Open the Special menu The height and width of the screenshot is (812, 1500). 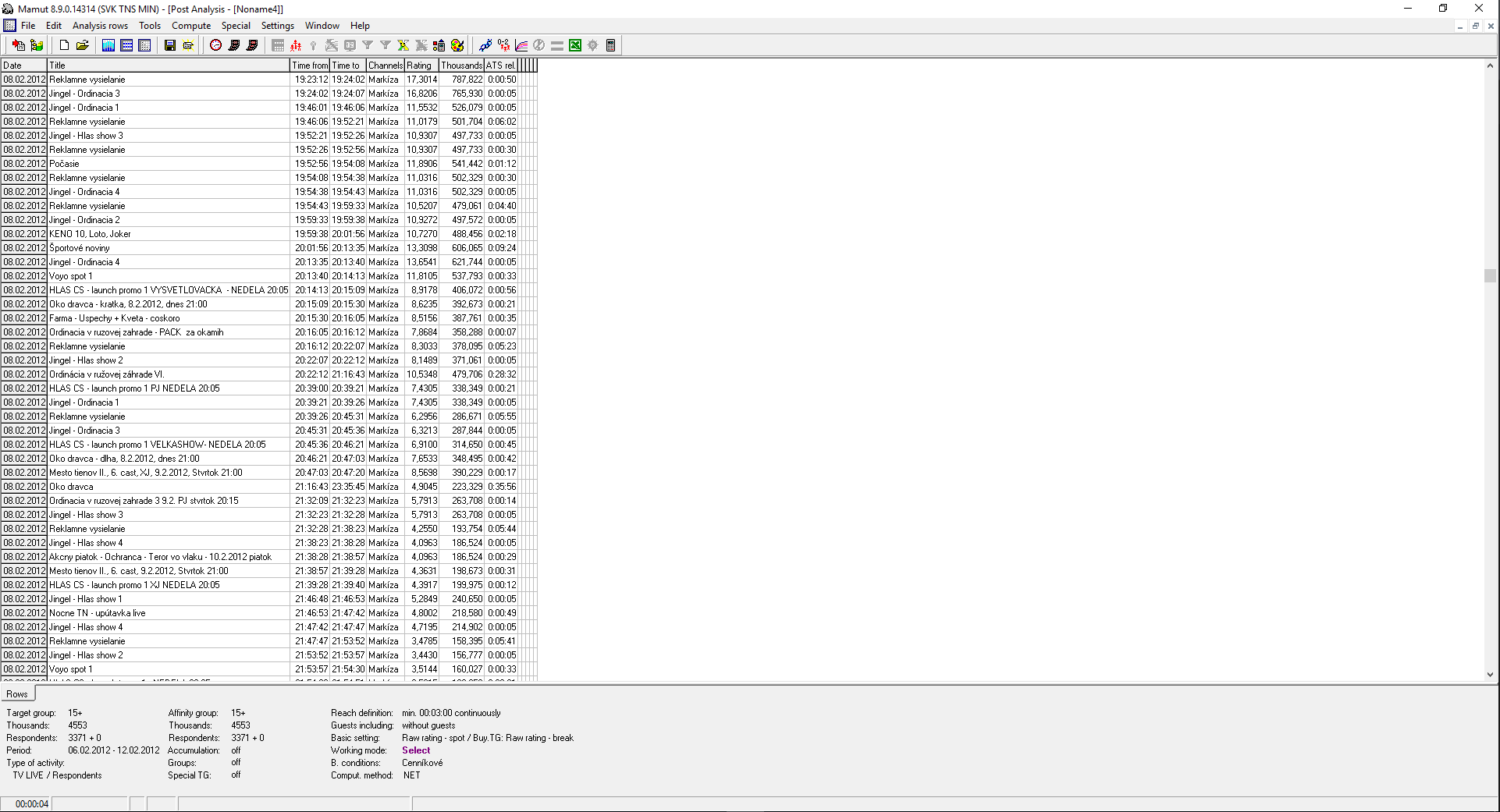tap(236, 26)
